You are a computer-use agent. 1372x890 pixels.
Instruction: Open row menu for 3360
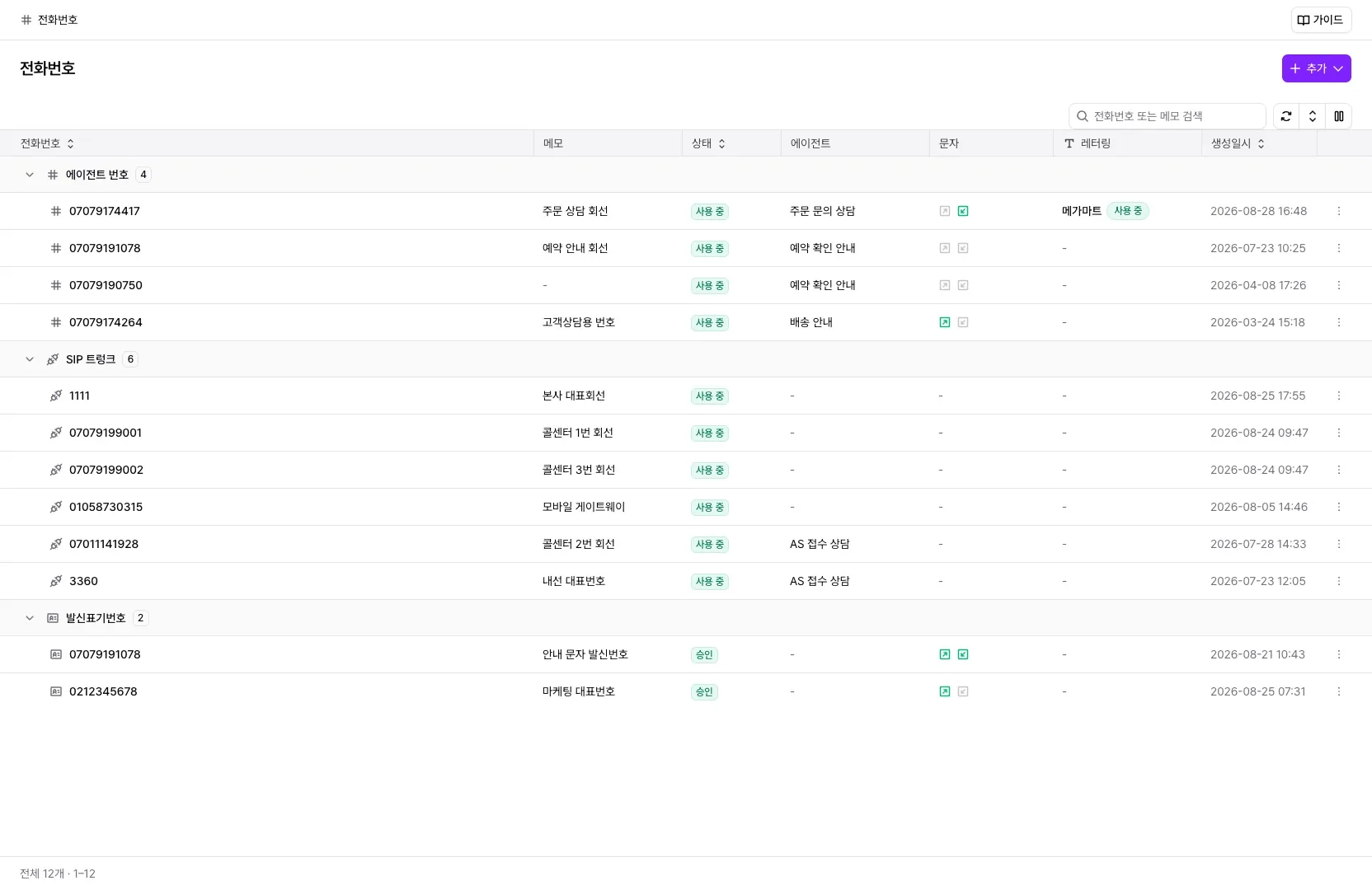point(1339,581)
